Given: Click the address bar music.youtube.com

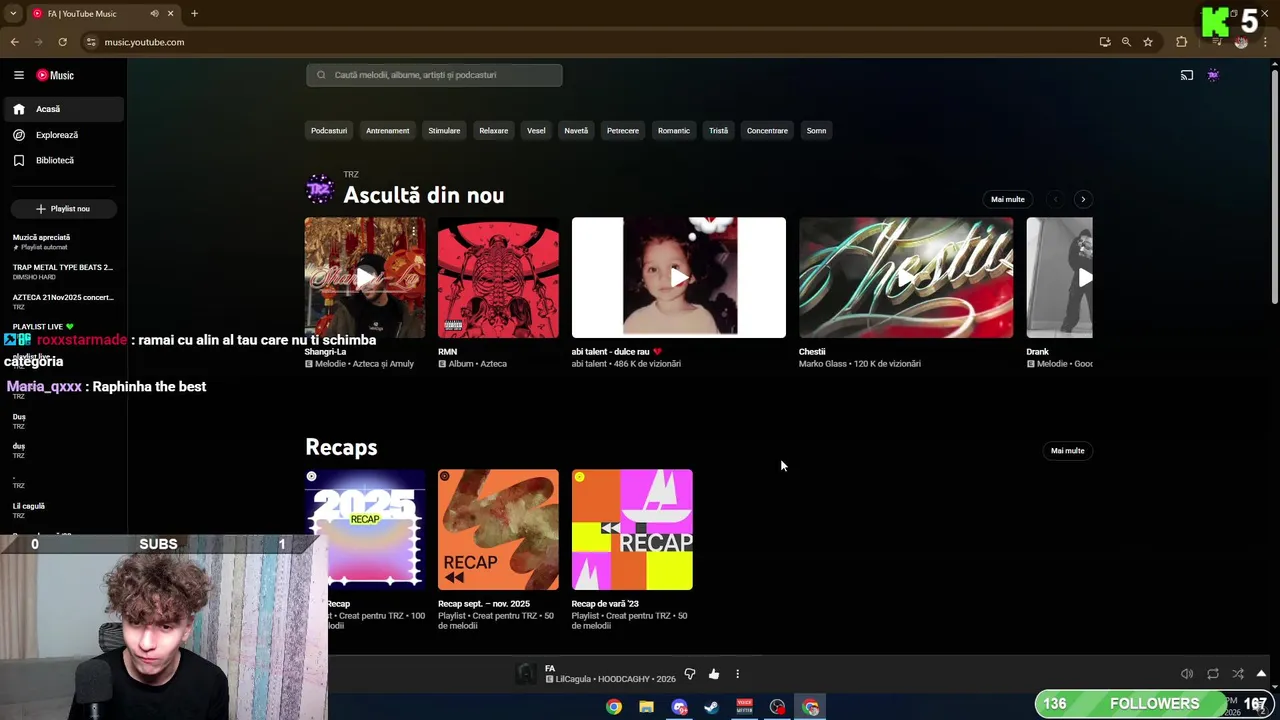Looking at the screenshot, I should (144, 42).
